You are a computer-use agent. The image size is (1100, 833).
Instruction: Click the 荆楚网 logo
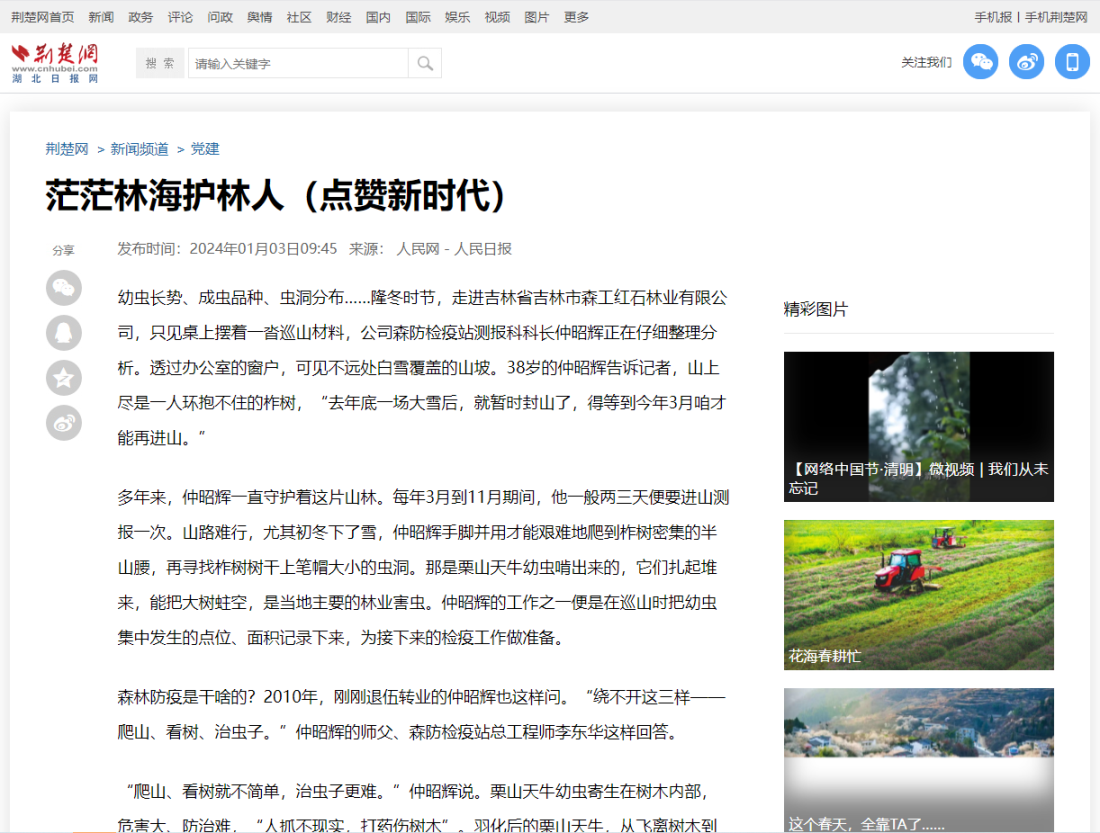coord(55,63)
